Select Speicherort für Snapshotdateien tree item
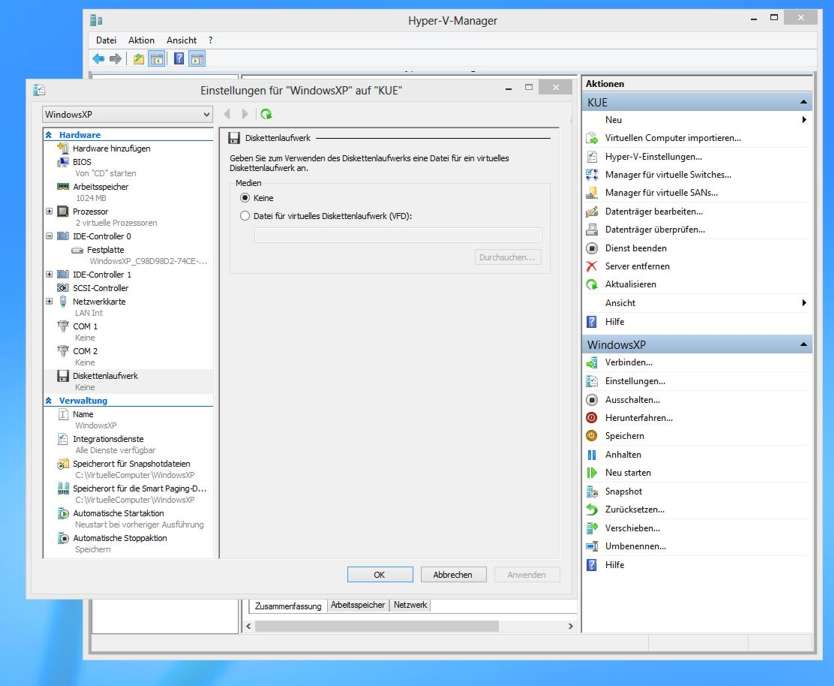Image resolution: width=834 pixels, height=686 pixels. pos(131,464)
